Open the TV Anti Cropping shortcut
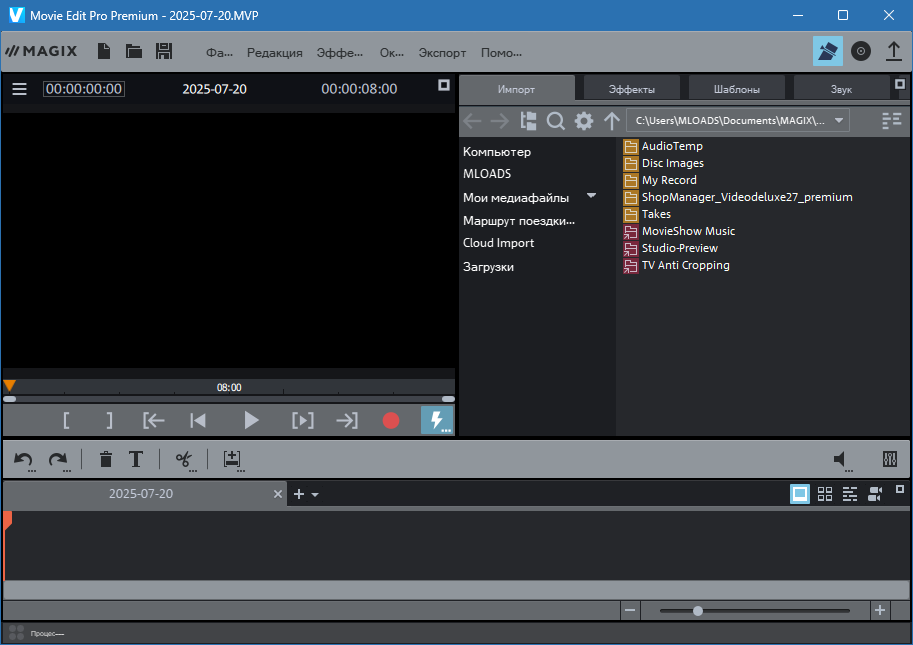Screen dimensions: 913x645 pyautogui.click(x=676, y=265)
